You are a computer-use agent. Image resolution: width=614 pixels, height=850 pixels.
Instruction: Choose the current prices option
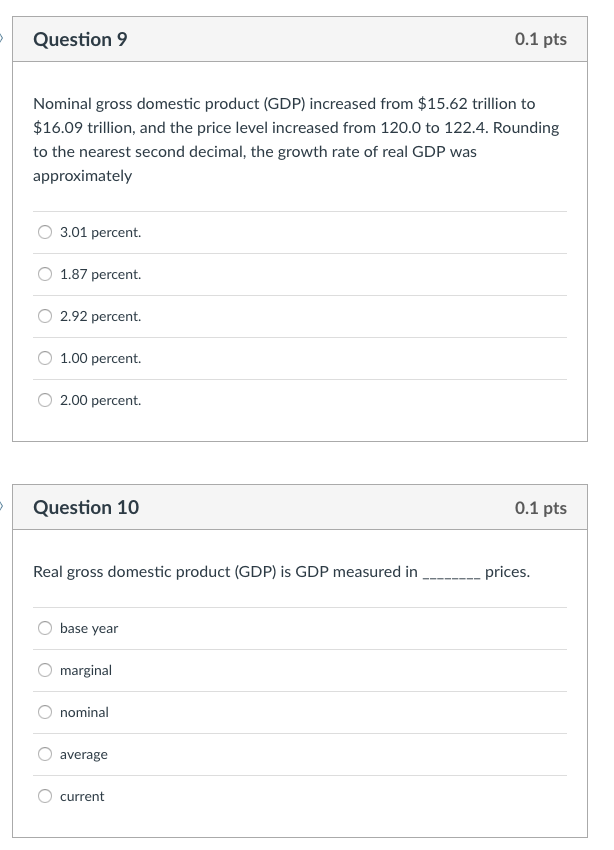[x=45, y=796]
